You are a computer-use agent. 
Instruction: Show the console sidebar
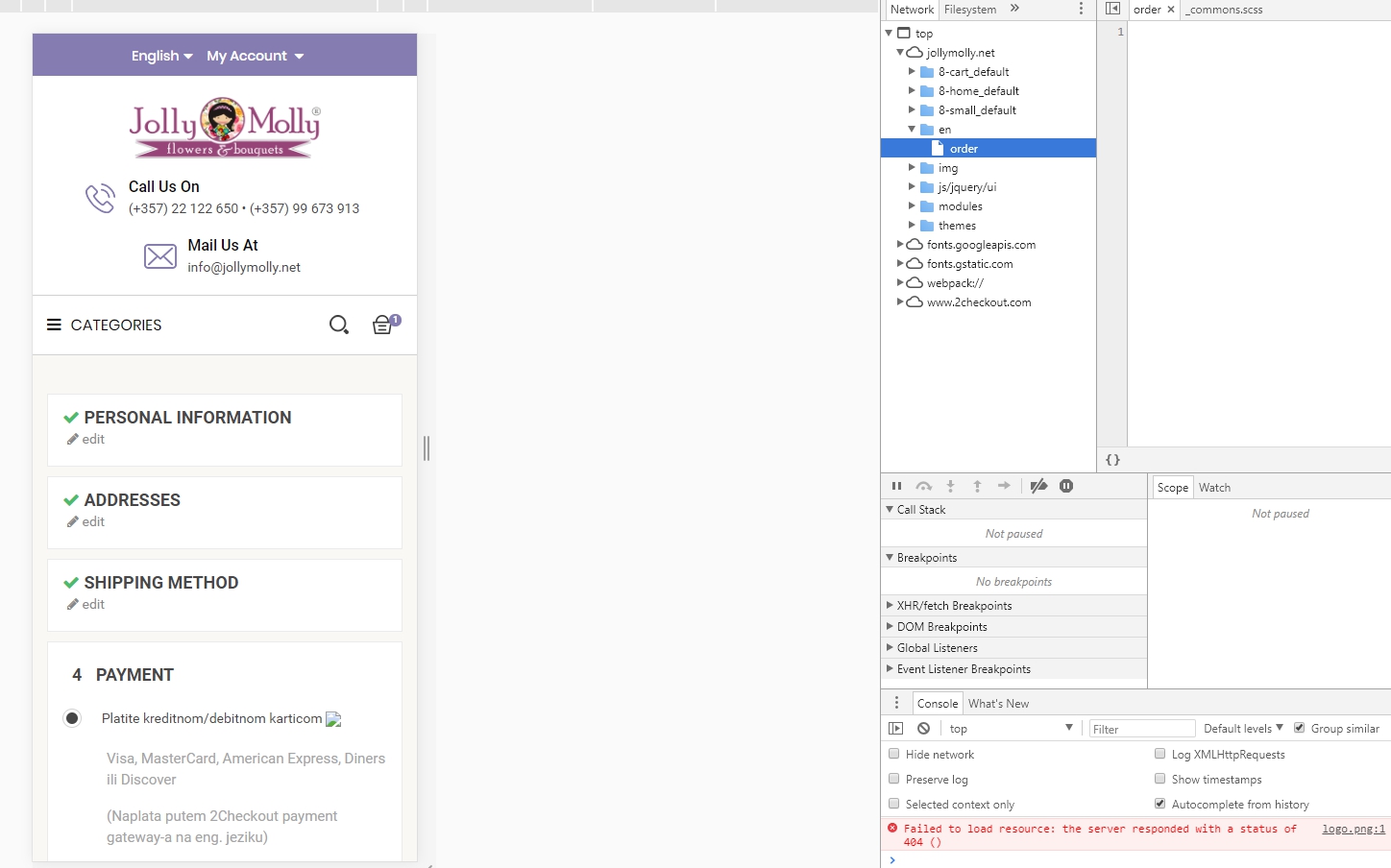[895, 729]
